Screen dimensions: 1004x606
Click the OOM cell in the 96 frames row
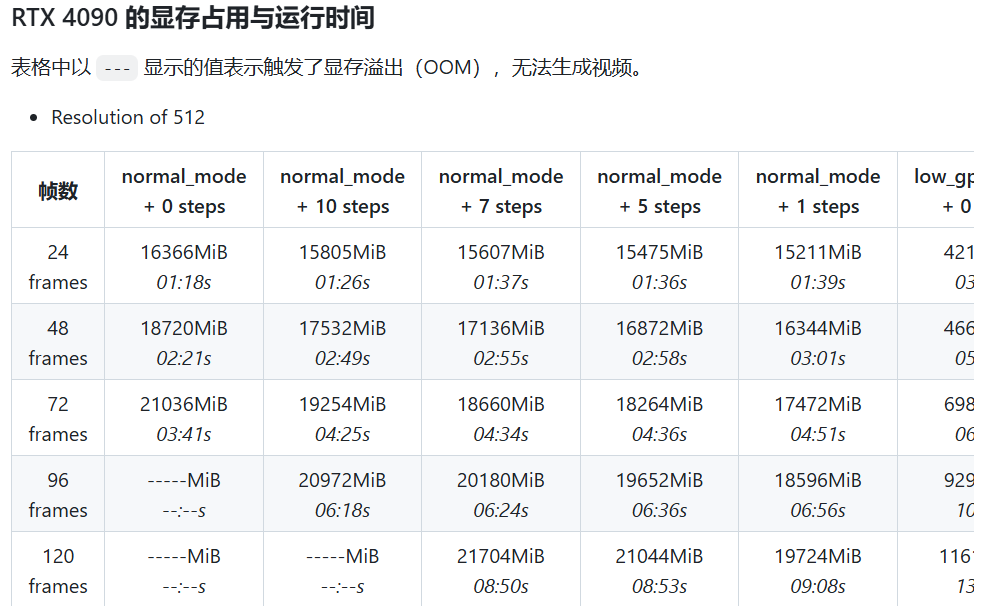184,495
